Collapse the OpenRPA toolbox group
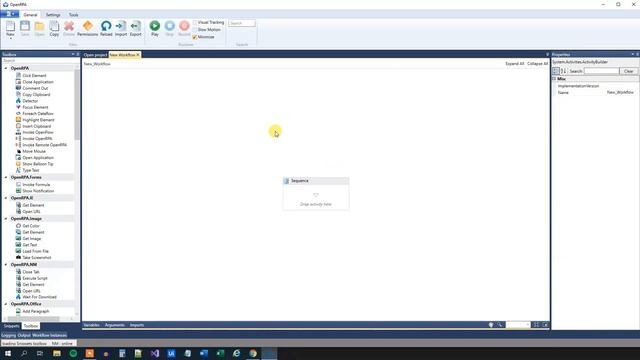Viewport: 640px width, 360px height. 6,68
